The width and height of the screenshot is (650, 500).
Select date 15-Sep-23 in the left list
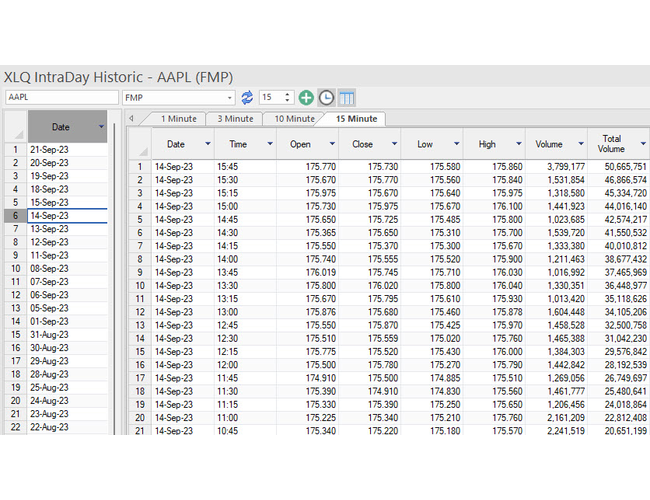pos(67,203)
